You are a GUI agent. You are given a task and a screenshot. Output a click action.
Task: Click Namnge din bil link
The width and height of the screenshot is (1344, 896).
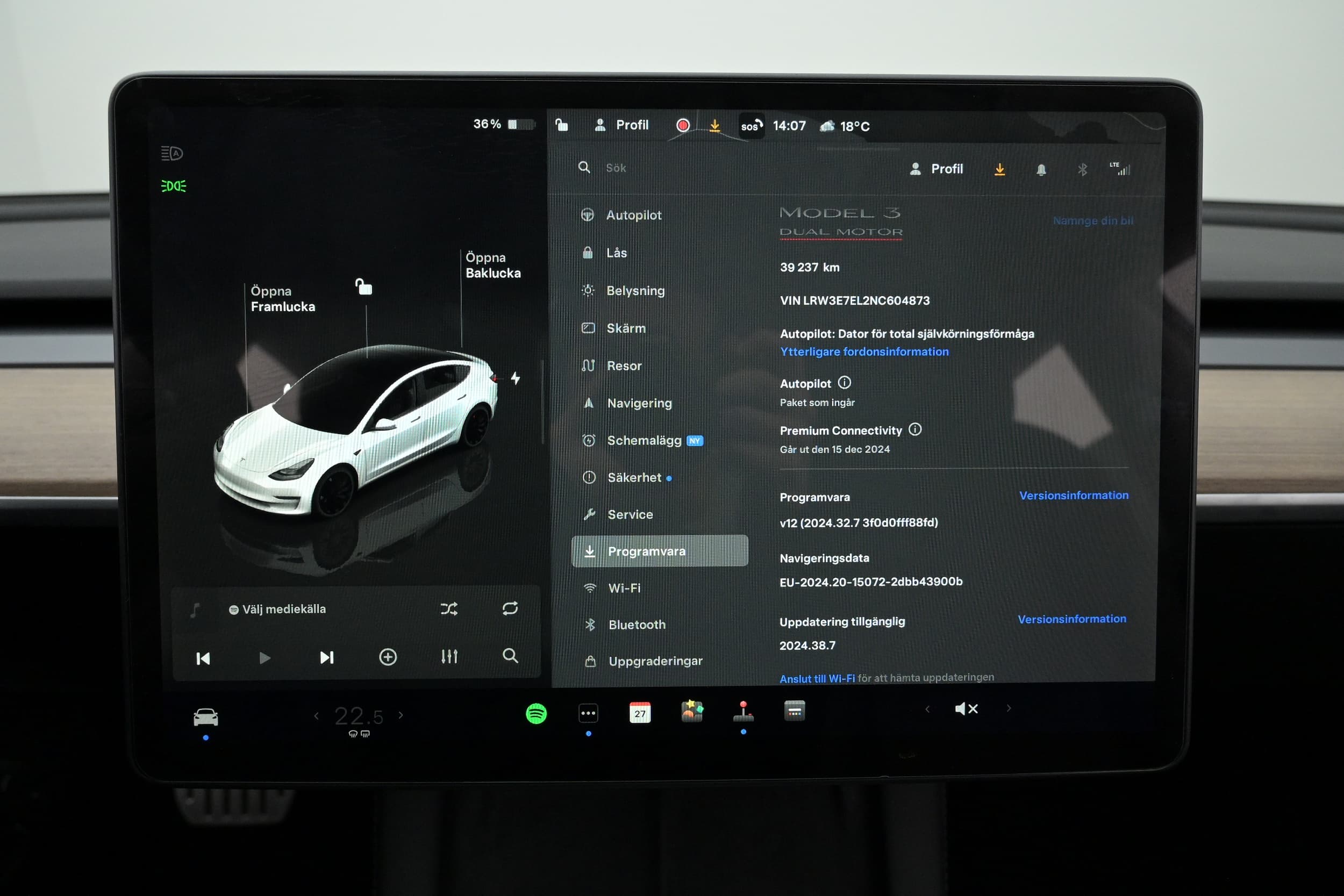[1092, 220]
